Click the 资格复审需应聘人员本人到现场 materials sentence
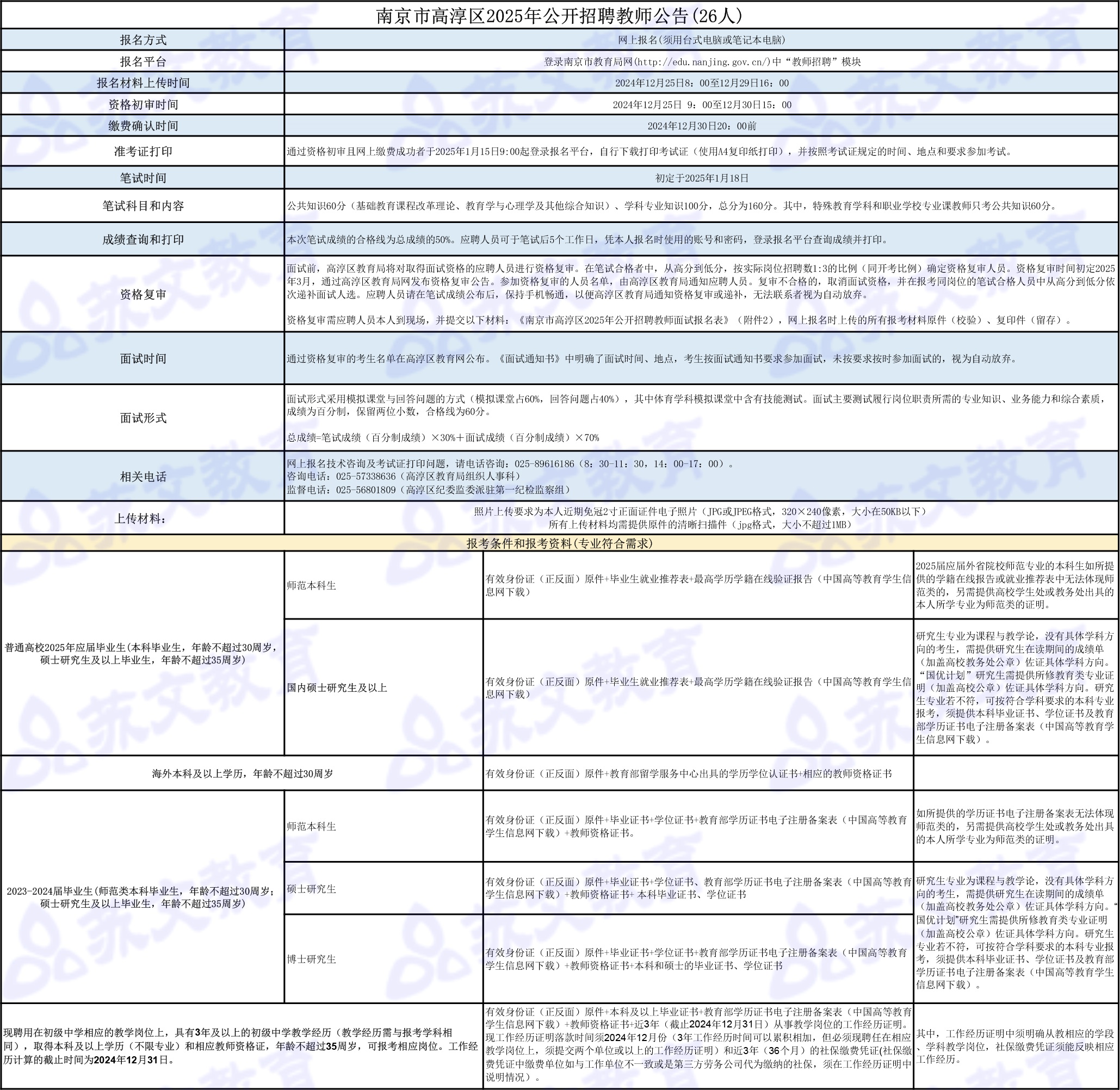 (680, 320)
